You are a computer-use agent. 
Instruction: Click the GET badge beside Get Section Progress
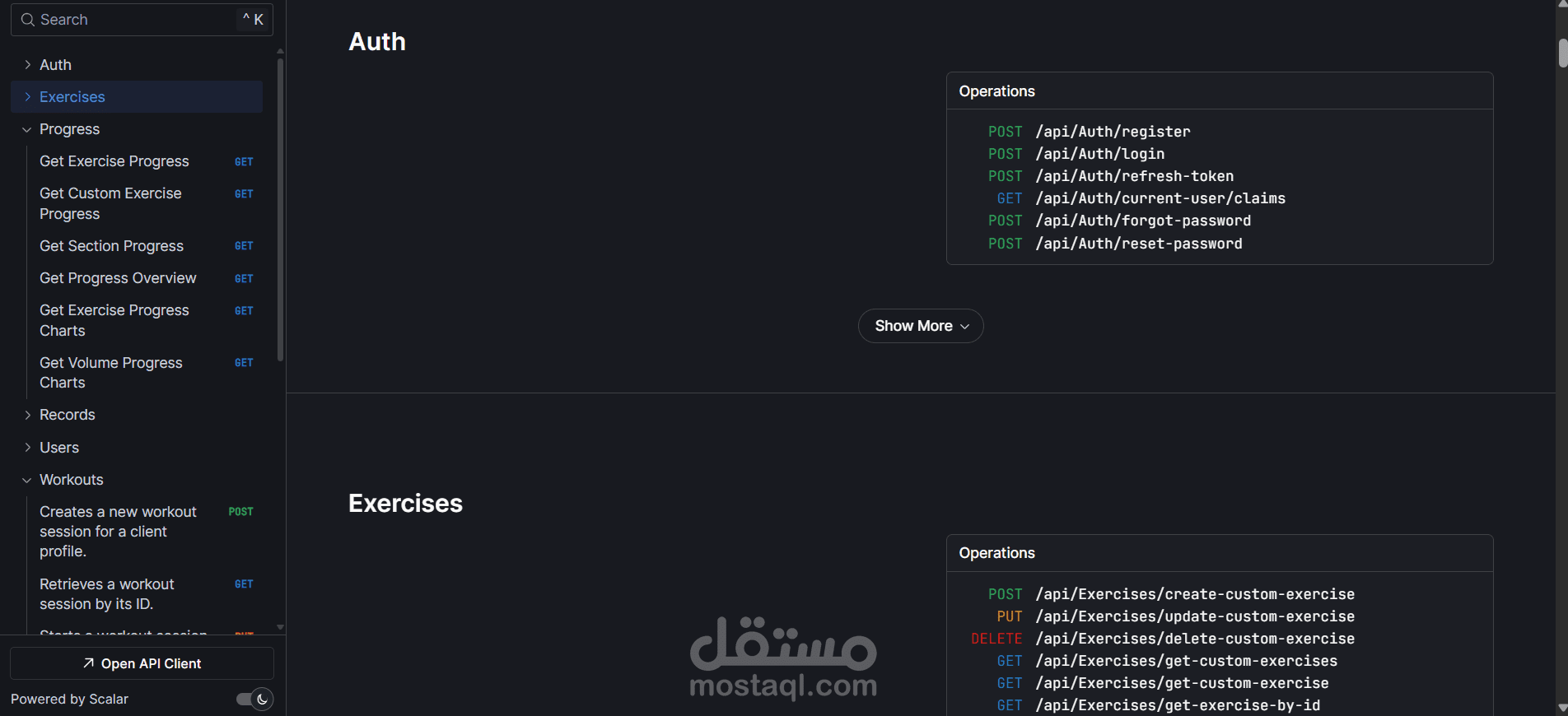click(244, 246)
